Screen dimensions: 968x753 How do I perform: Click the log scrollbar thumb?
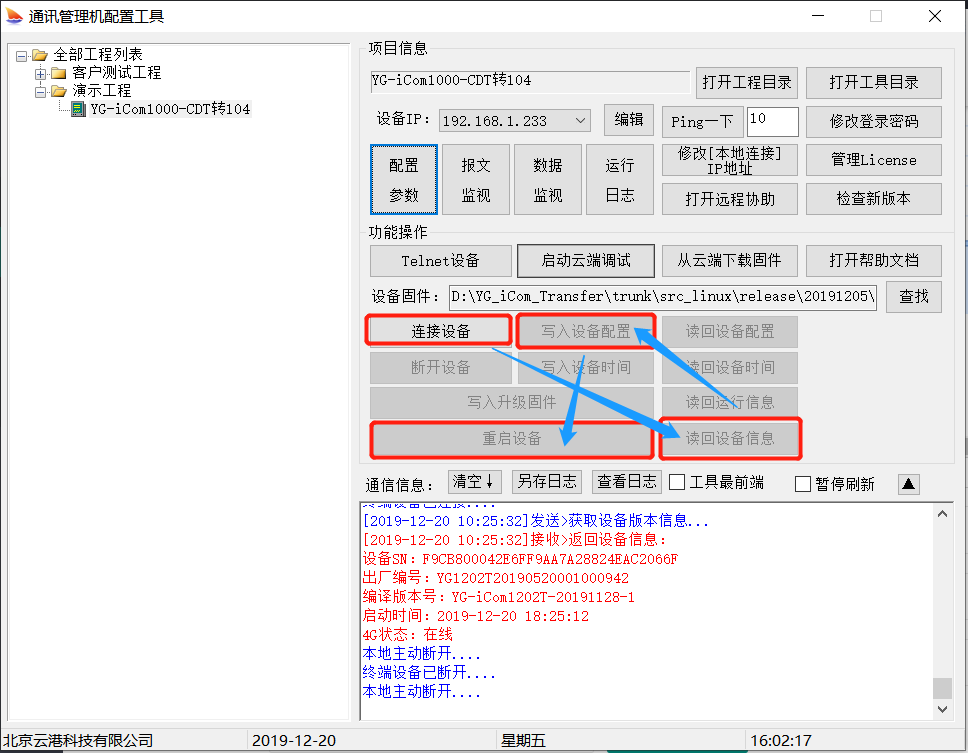(x=942, y=687)
